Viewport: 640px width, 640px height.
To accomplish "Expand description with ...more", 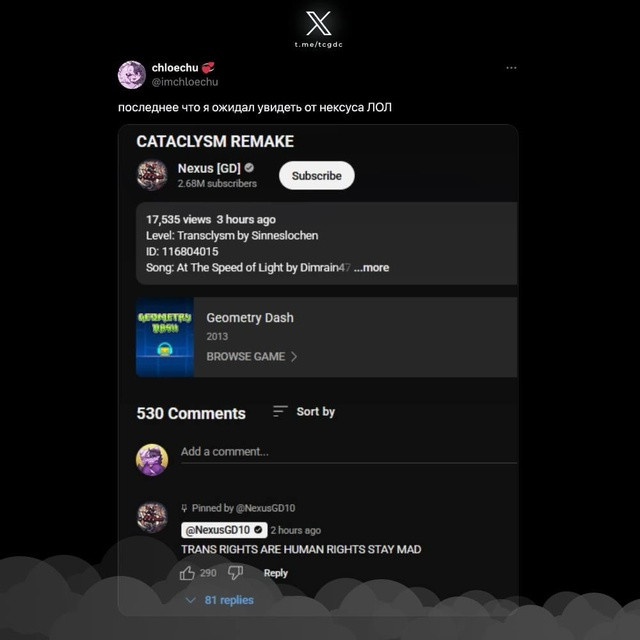I will tap(371, 268).
